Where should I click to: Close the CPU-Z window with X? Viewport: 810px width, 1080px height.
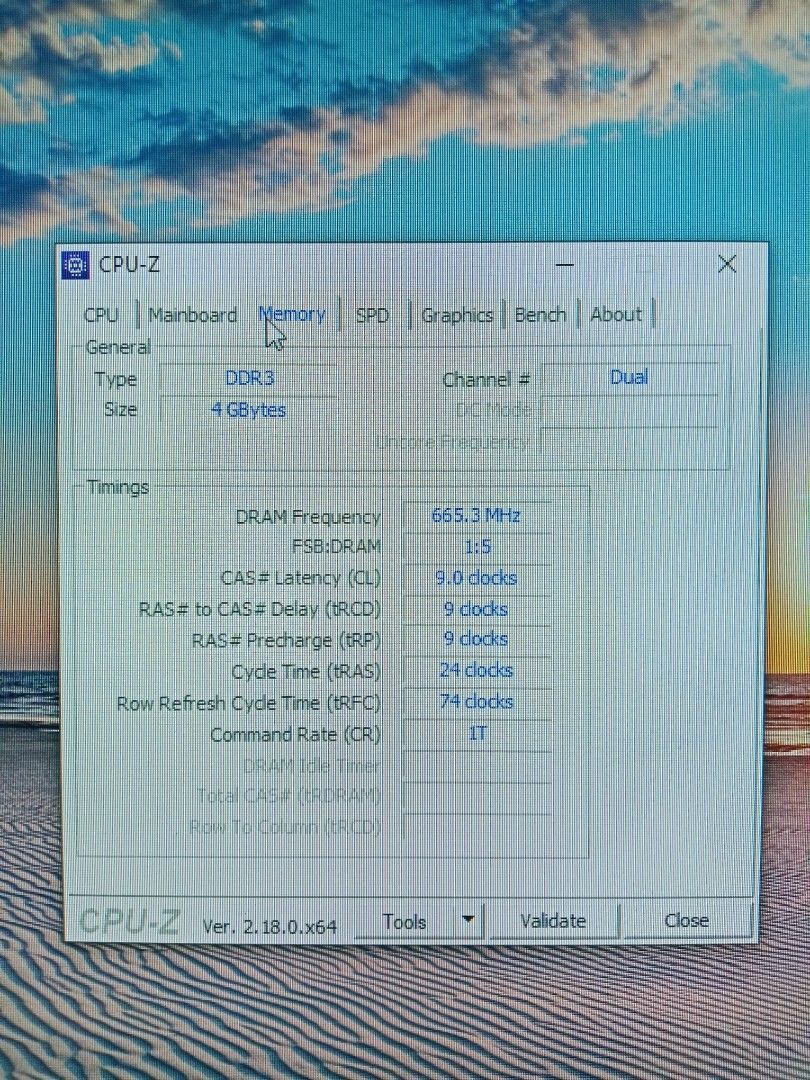point(727,264)
